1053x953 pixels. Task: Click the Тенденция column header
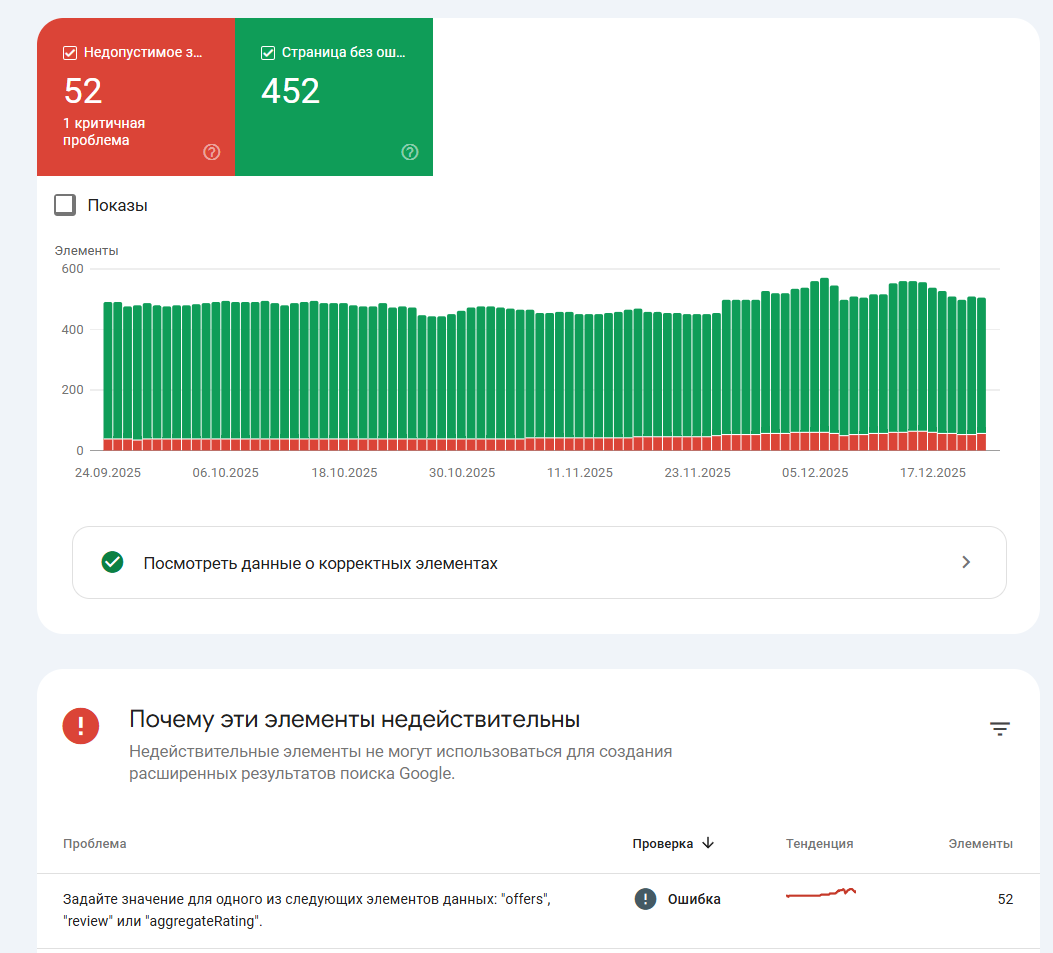click(819, 844)
